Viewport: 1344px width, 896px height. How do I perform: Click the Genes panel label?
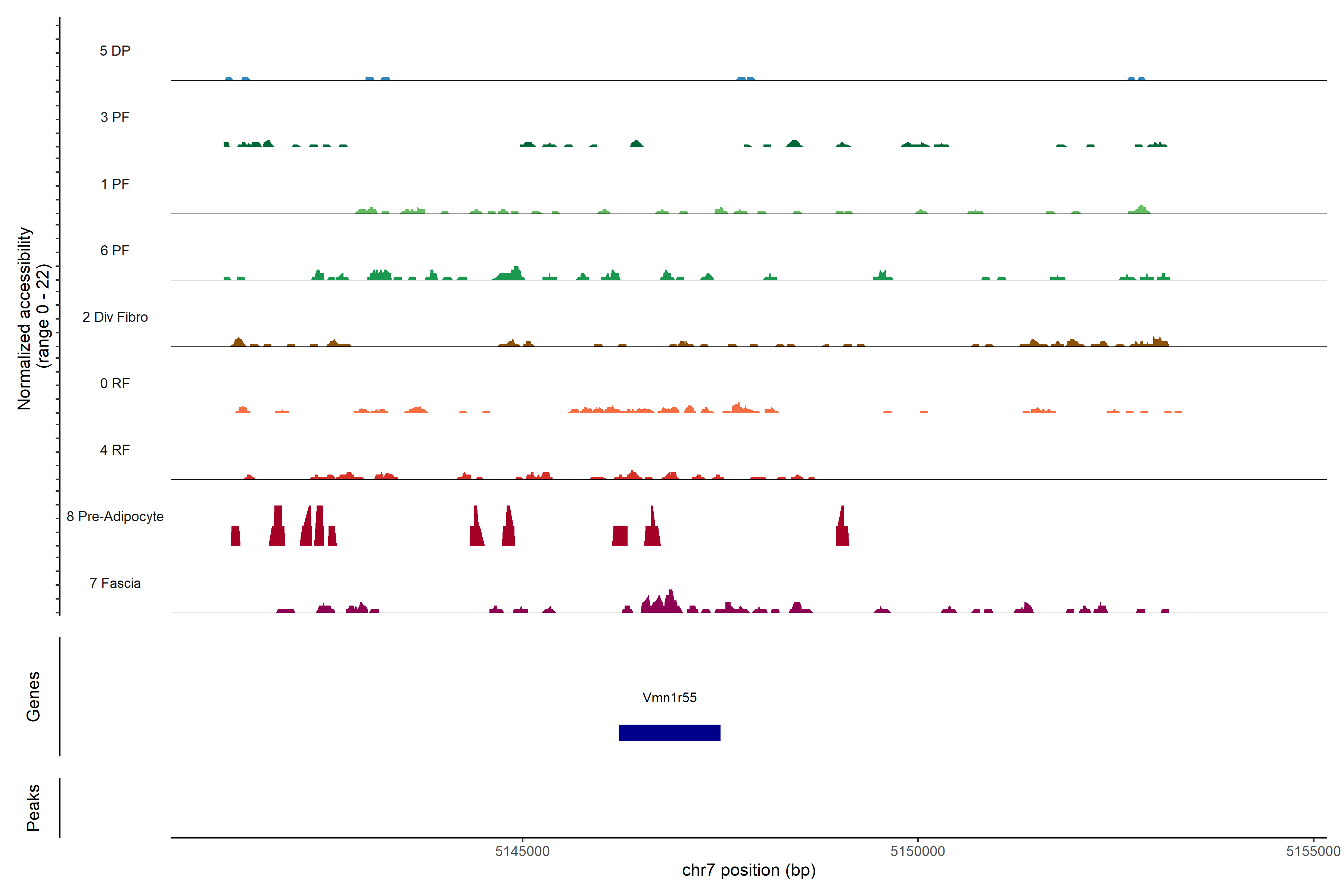[33, 697]
